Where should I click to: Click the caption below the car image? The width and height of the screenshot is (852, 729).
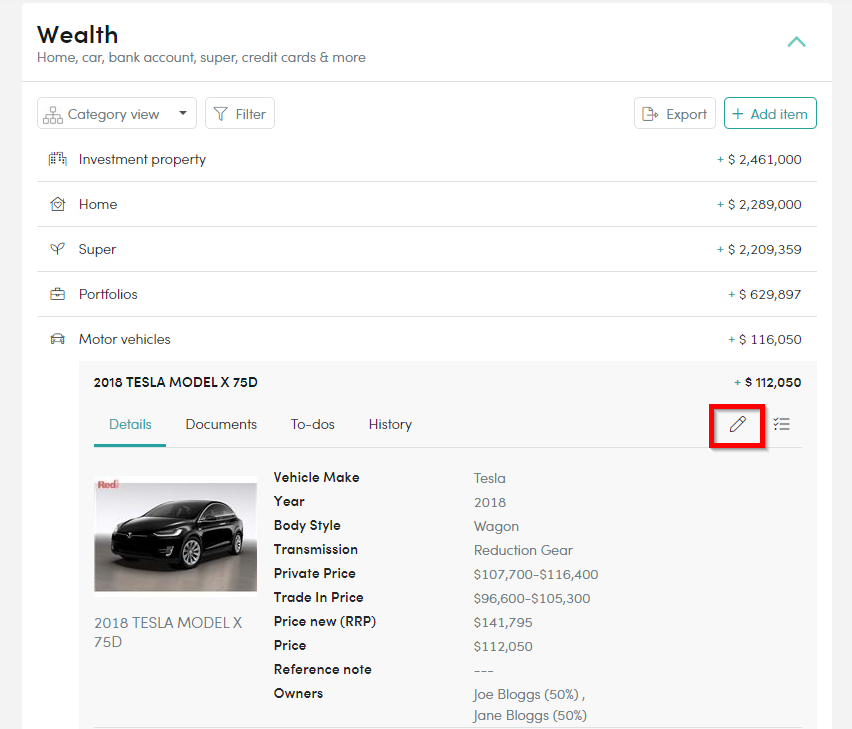(168, 632)
